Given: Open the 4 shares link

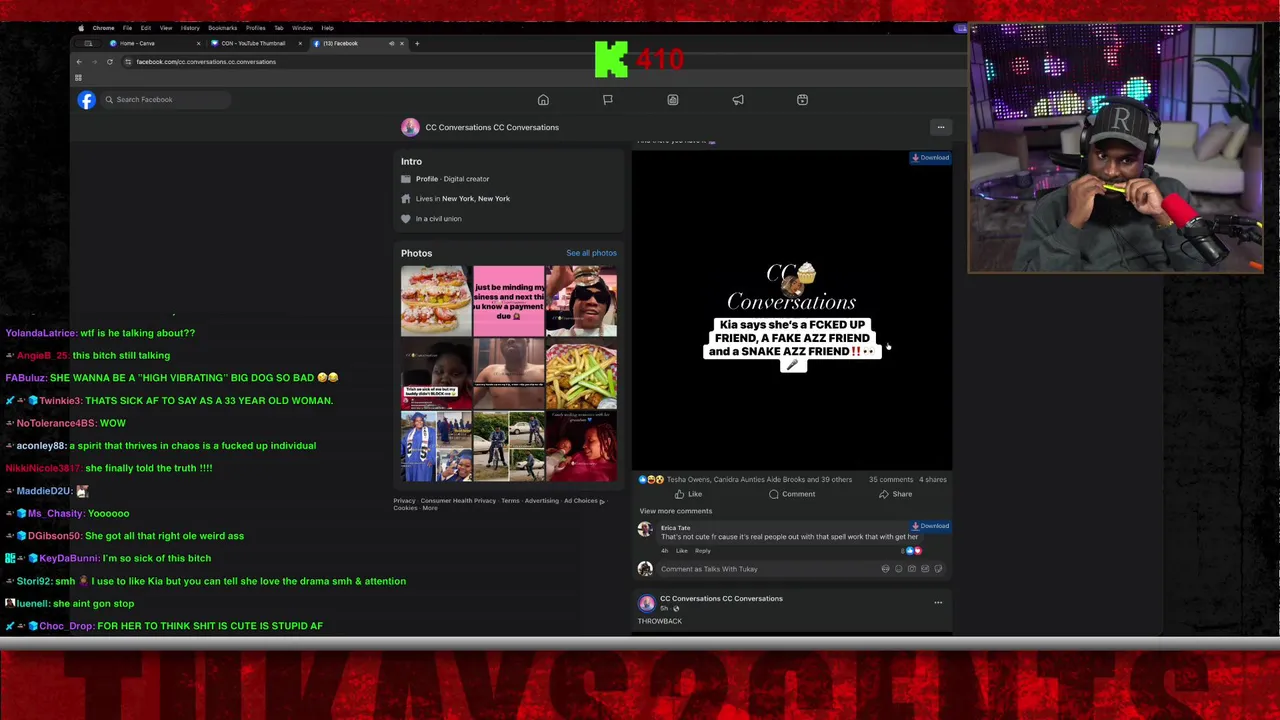Looking at the screenshot, I should pos(933,479).
